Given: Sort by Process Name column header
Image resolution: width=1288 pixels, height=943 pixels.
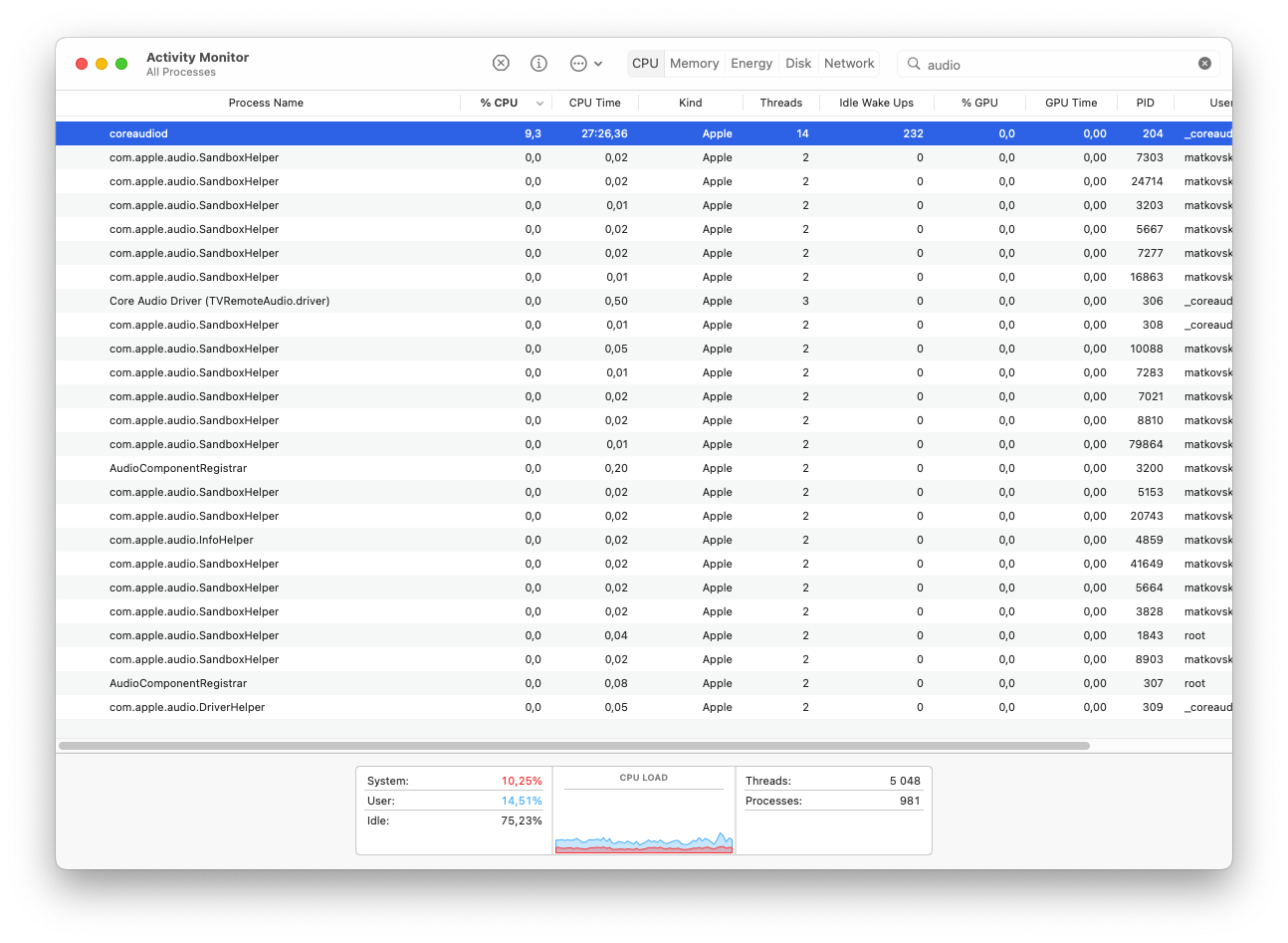Looking at the screenshot, I should click(x=266, y=103).
